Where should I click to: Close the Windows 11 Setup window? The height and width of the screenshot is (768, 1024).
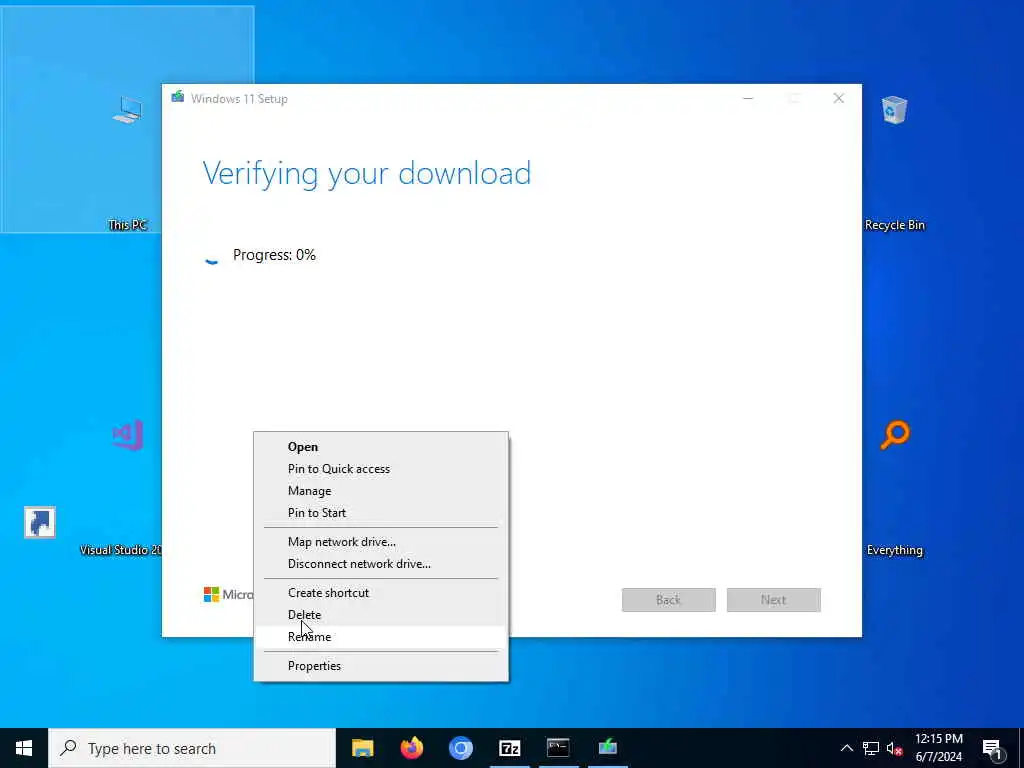tap(839, 99)
